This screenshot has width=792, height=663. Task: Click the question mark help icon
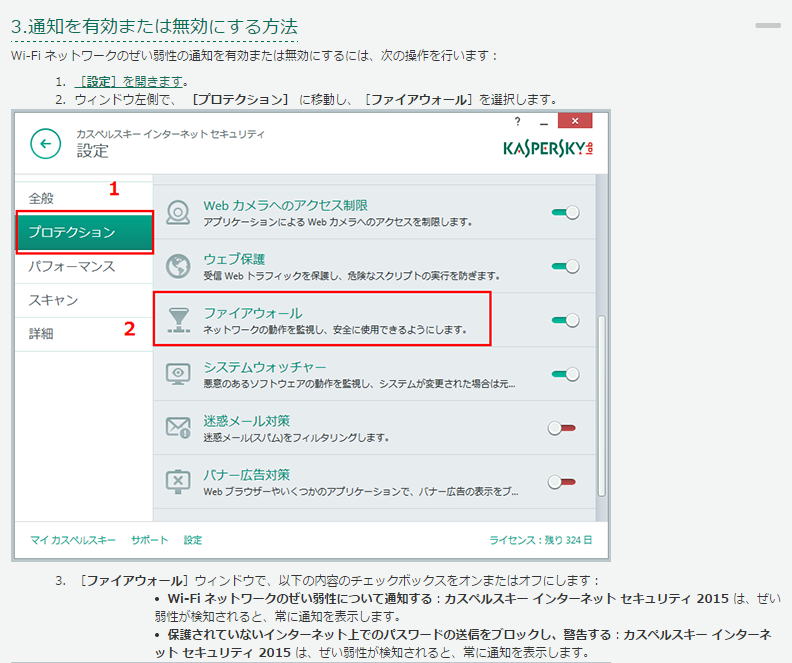[x=517, y=121]
